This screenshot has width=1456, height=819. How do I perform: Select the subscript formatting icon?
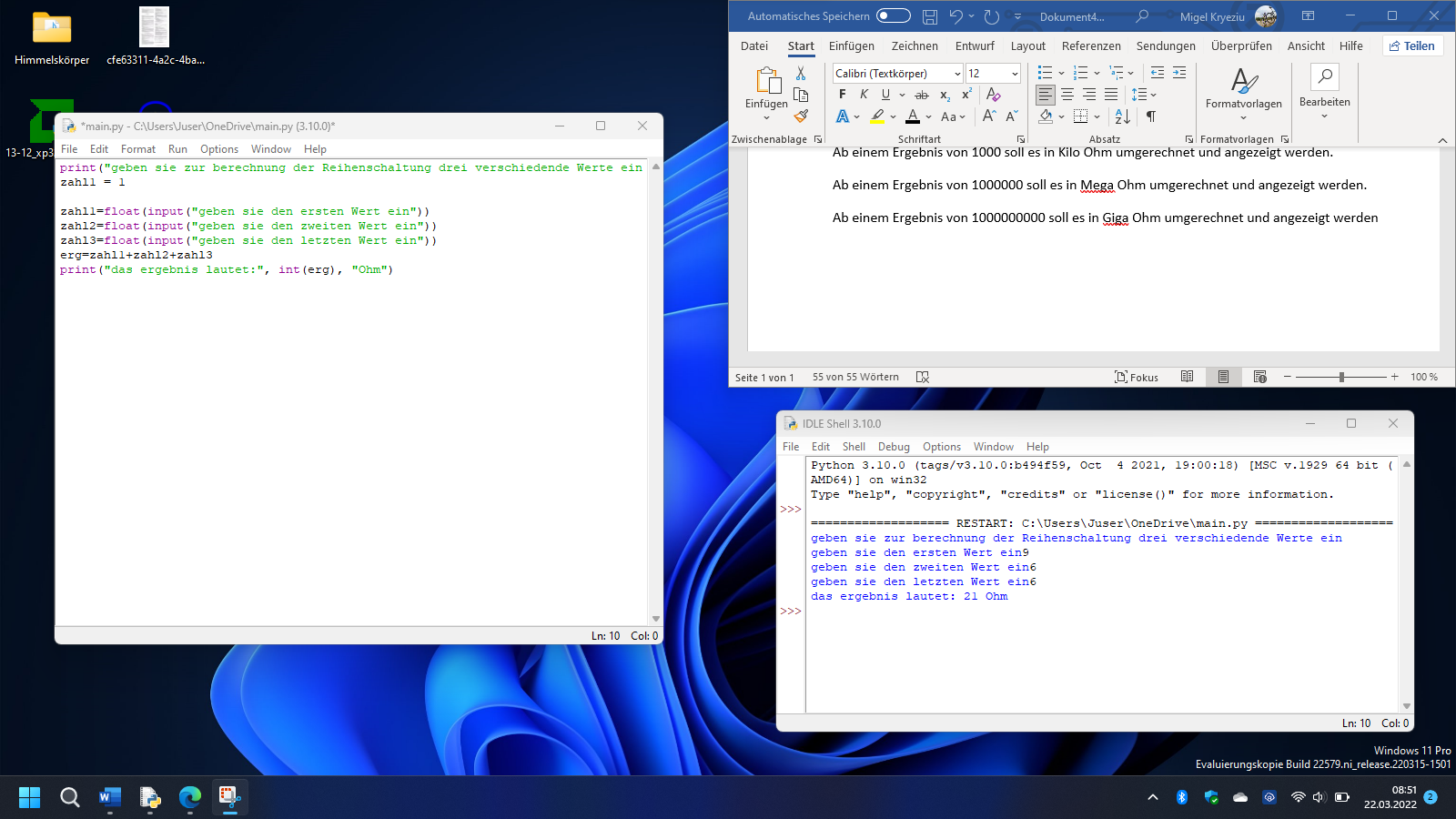[944, 96]
